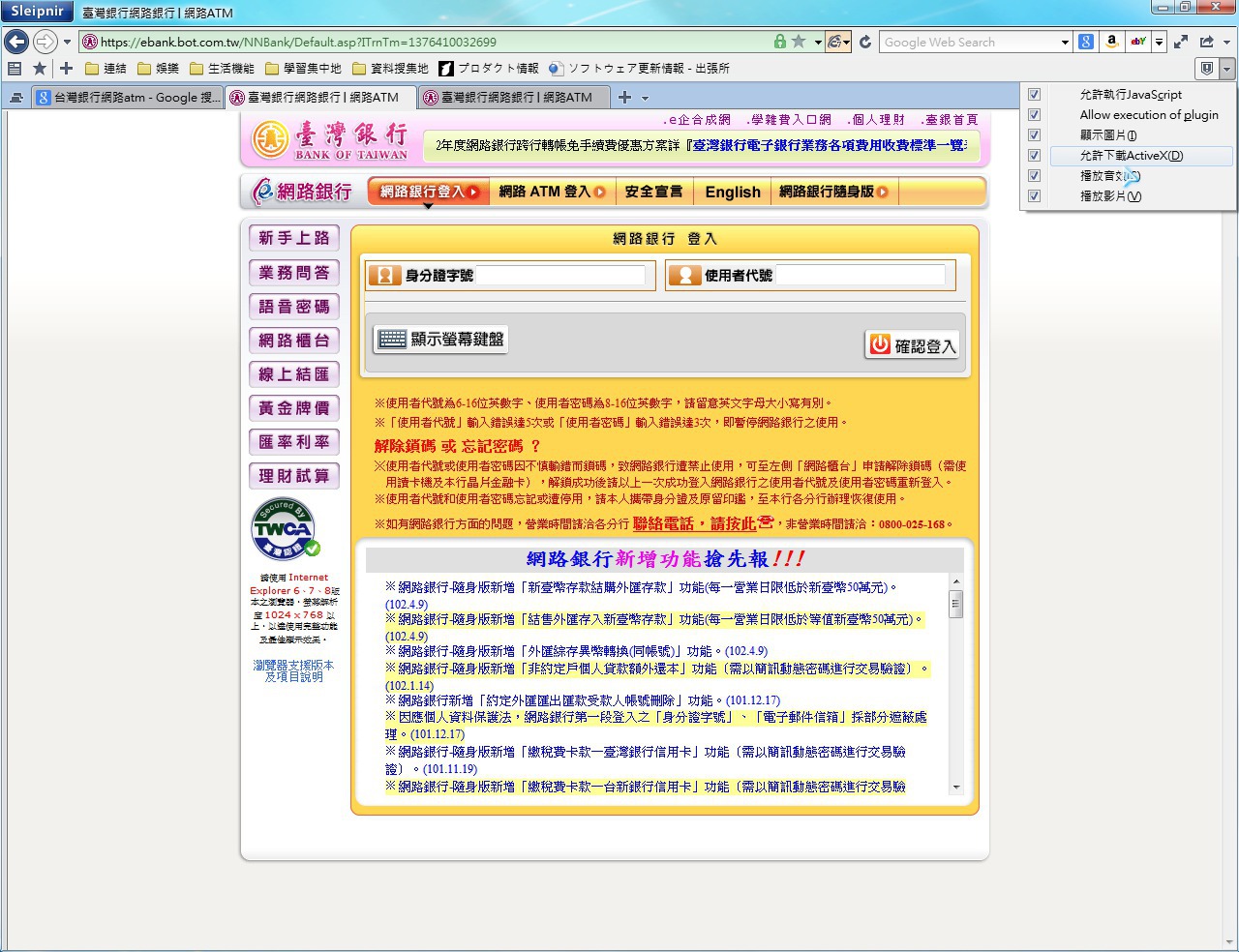
Task: Focus the 身分證字號 input field
Action: 560,276
